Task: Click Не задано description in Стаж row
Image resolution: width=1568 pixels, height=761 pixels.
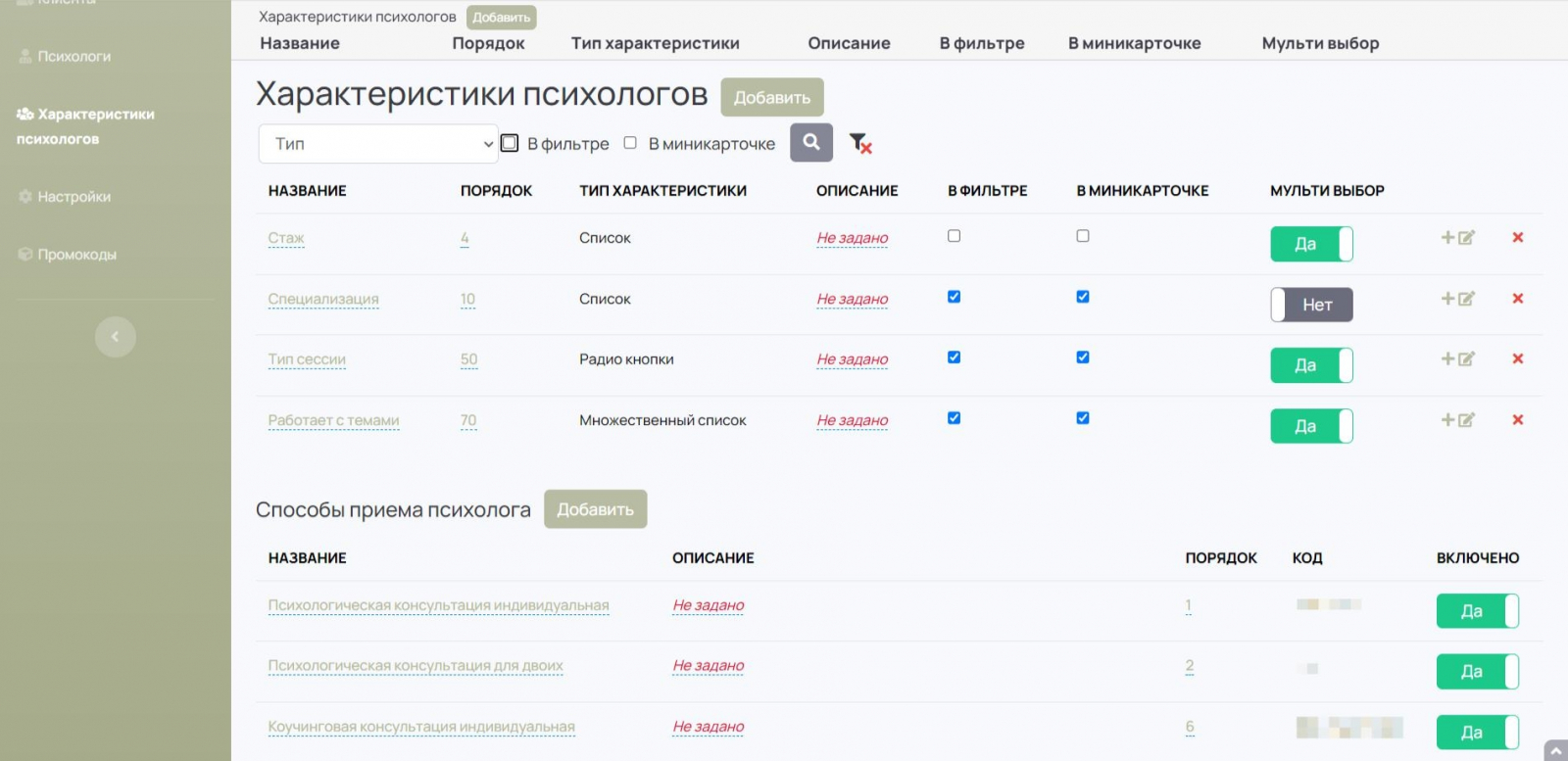Action: [853, 238]
